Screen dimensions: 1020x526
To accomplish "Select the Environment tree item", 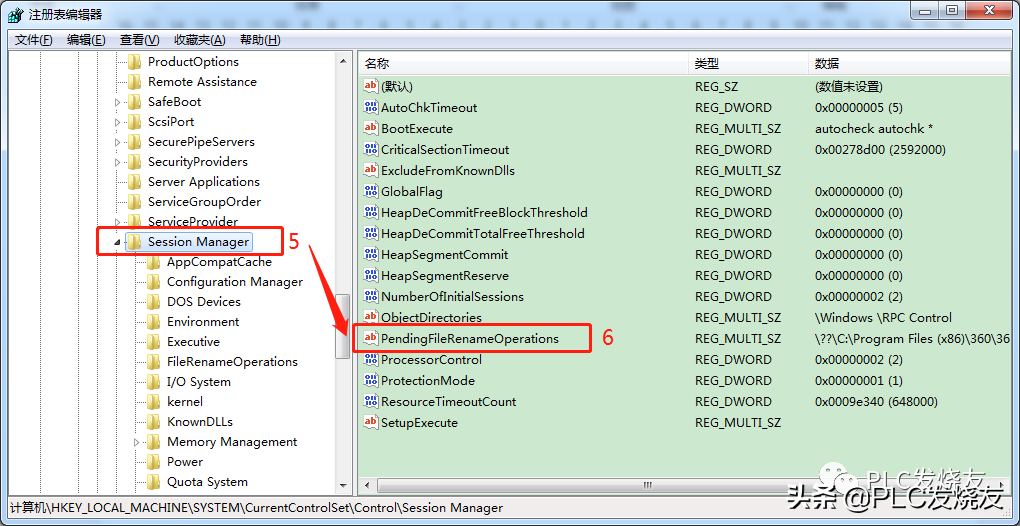I will [x=203, y=322].
